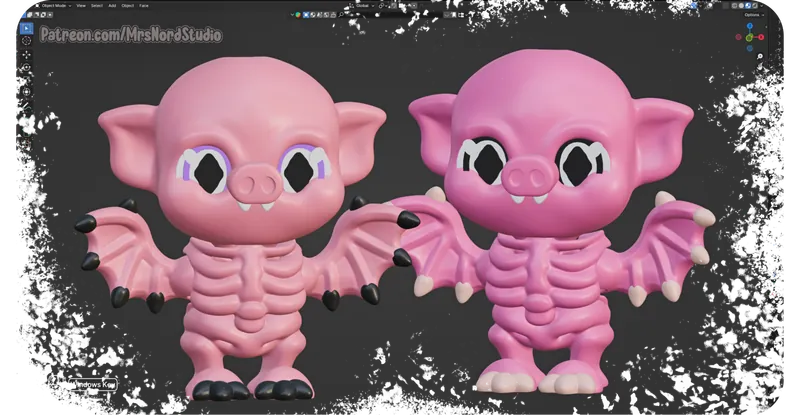Open the Object Mode dropdown
This screenshot has width=800, height=415.
coord(54,6)
